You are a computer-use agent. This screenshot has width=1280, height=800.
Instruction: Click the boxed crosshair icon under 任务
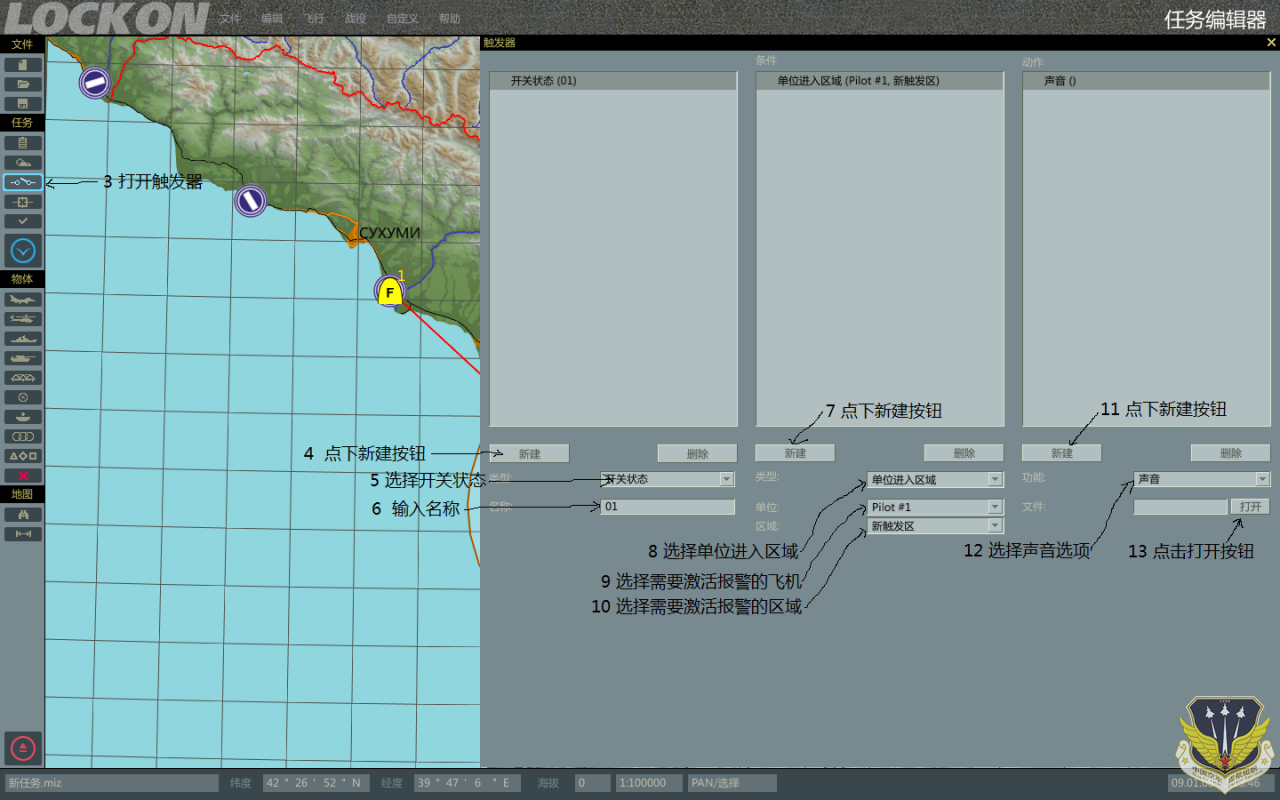[22, 201]
